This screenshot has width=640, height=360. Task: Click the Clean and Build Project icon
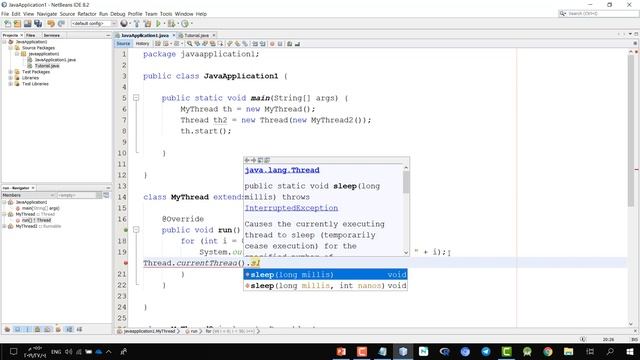point(147,24)
